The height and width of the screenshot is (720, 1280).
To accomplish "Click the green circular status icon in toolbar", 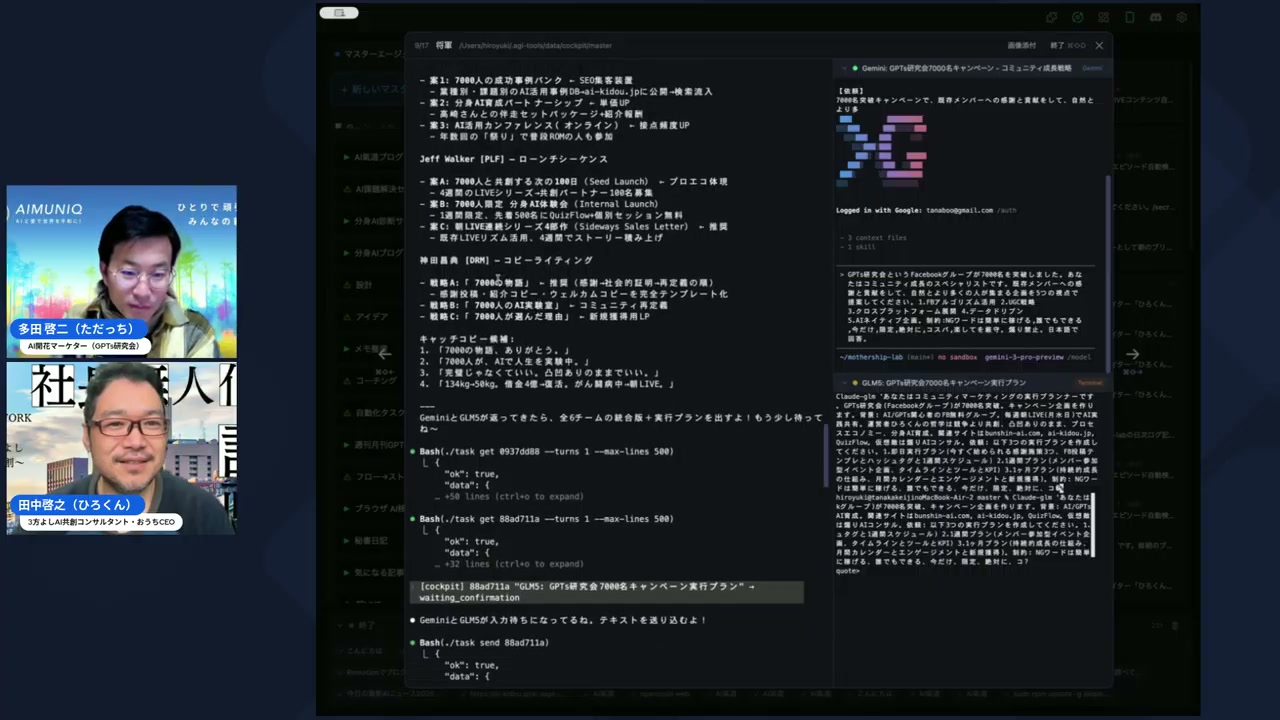I will pyautogui.click(x=1078, y=17).
